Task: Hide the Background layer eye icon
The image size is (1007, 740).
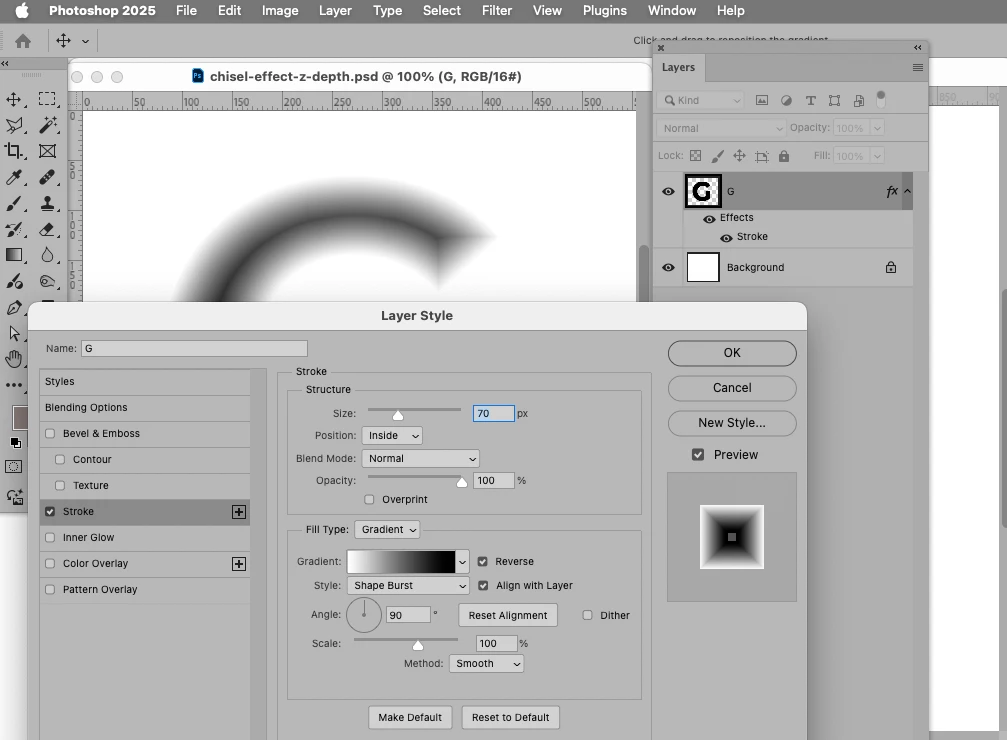Action: tap(669, 267)
